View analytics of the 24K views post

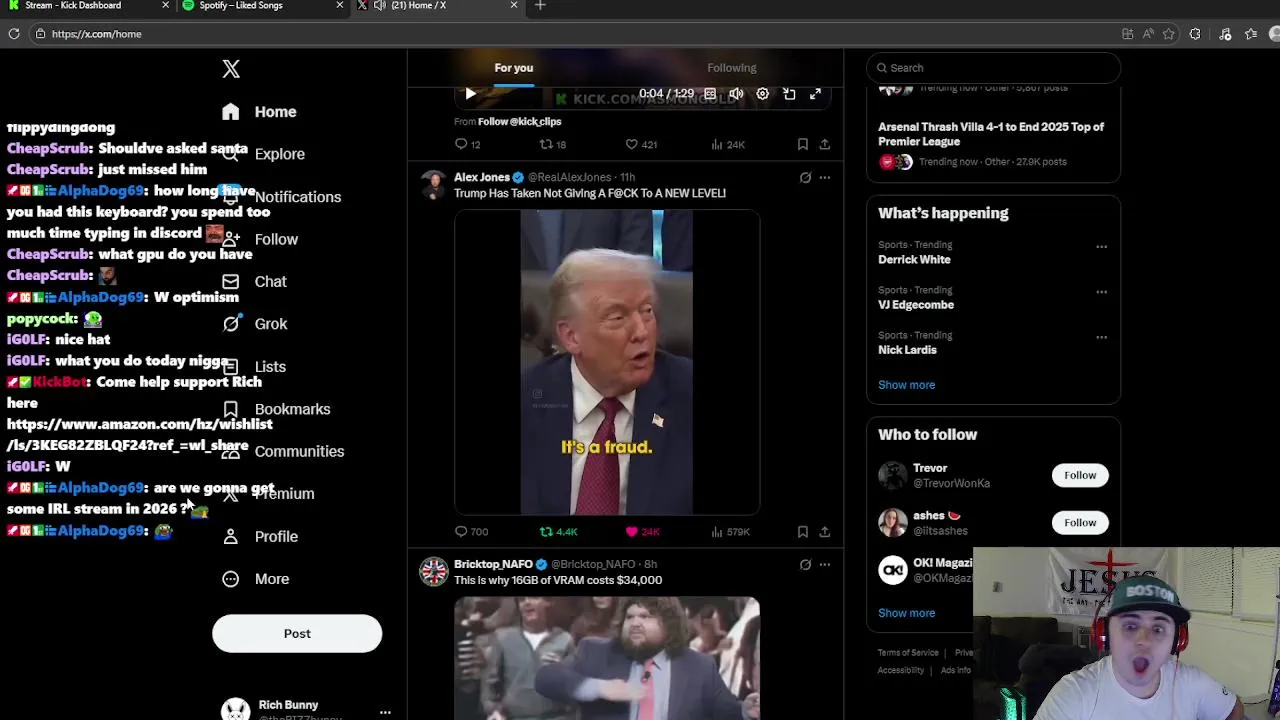click(x=728, y=145)
